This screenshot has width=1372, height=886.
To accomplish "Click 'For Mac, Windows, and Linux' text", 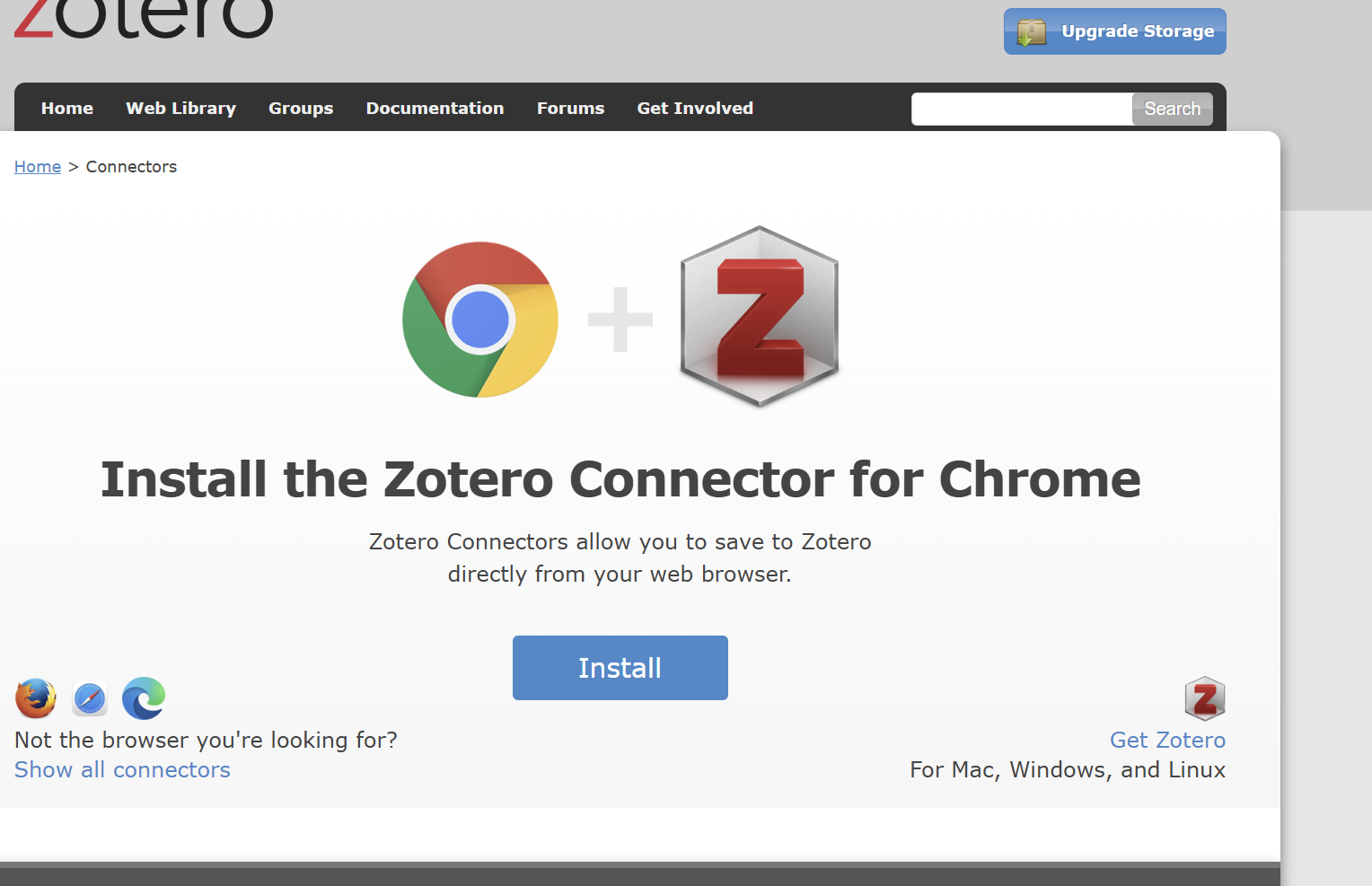I will pyautogui.click(x=1068, y=770).
